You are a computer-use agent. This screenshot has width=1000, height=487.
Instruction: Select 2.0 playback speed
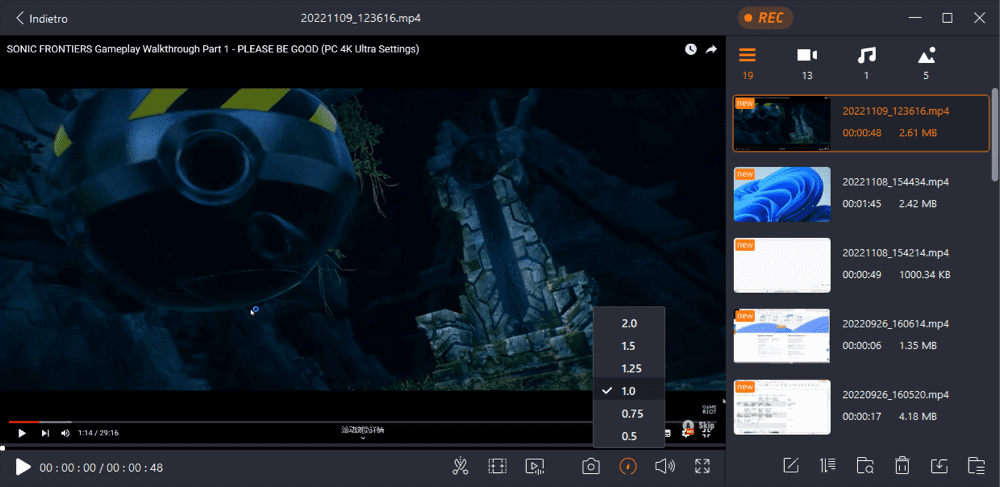coord(629,323)
